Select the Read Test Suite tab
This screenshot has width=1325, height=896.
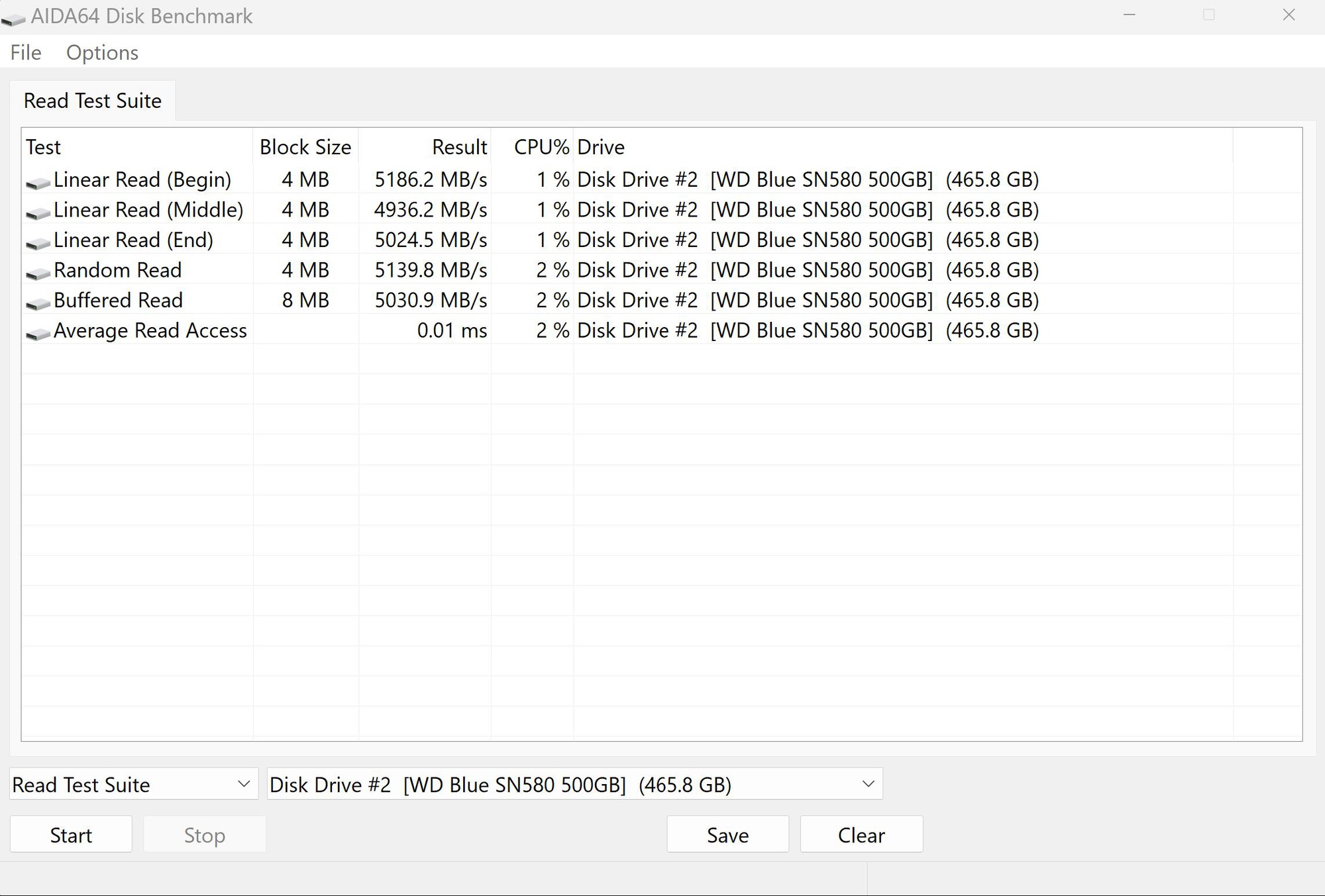(93, 101)
